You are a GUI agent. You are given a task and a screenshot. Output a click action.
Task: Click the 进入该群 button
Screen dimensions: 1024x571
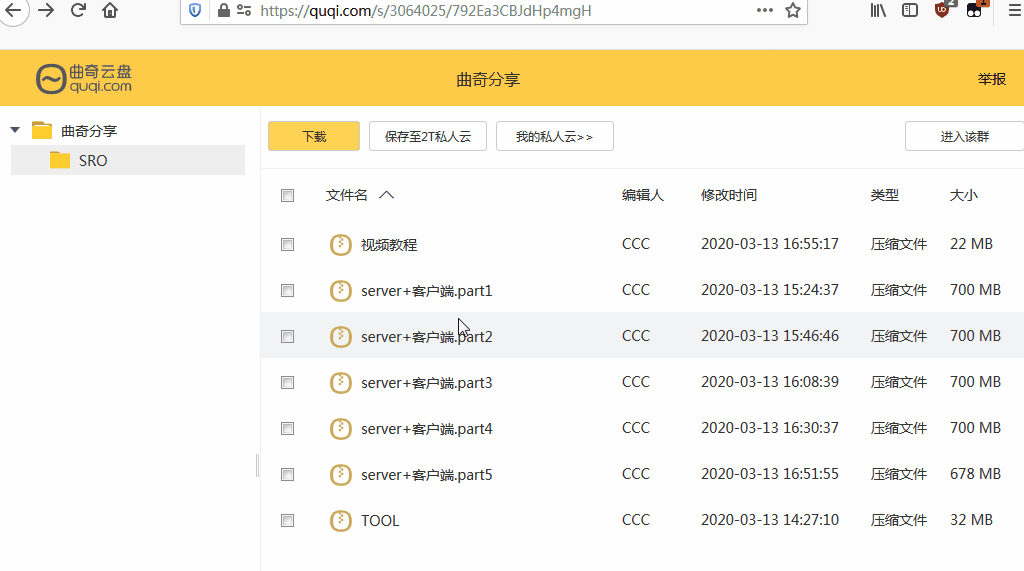[x=965, y=136]
